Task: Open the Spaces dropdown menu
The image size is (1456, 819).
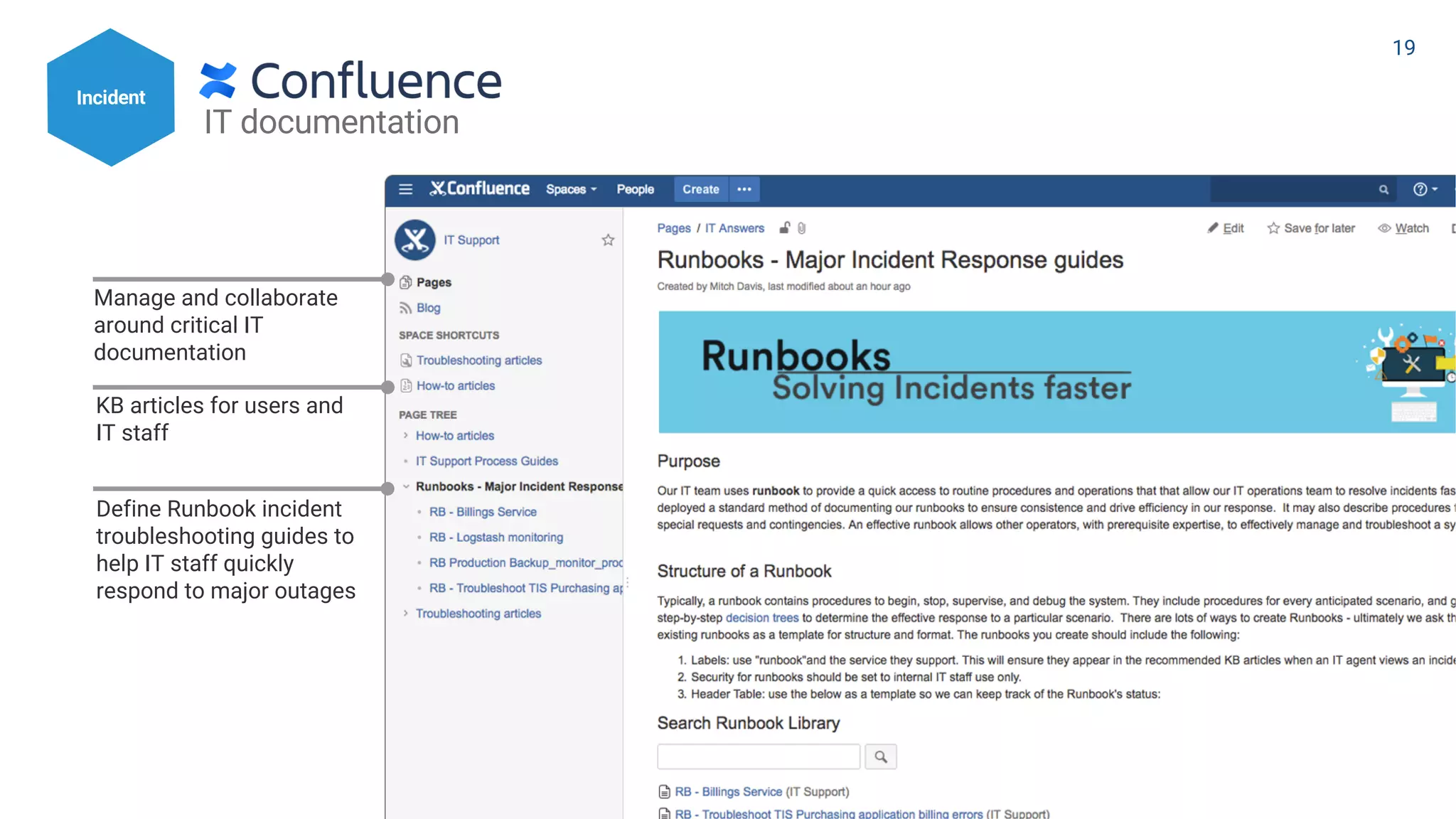Action: click(x=572, y=189)
